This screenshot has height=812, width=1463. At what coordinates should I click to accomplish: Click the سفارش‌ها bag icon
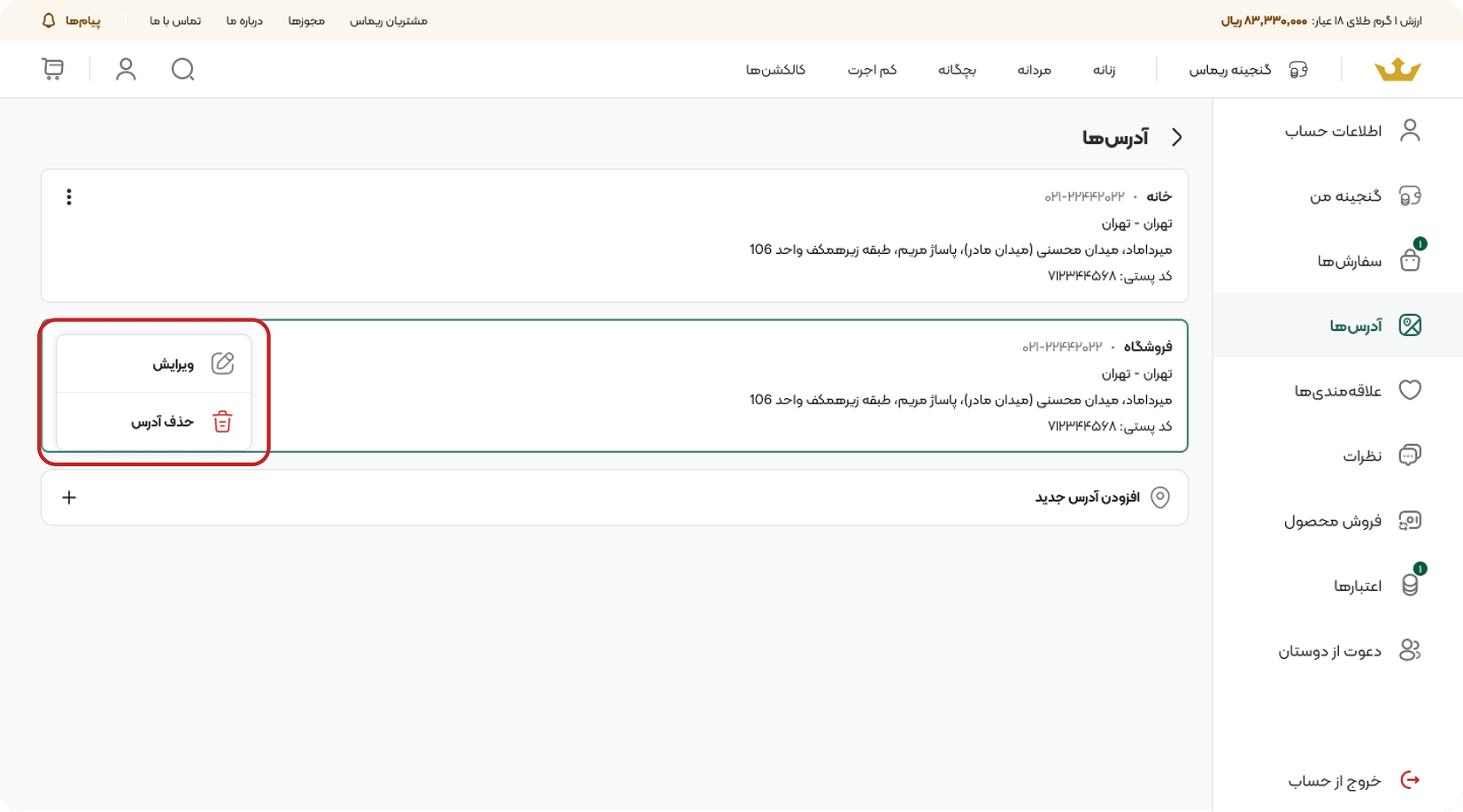coord(1410,260)
